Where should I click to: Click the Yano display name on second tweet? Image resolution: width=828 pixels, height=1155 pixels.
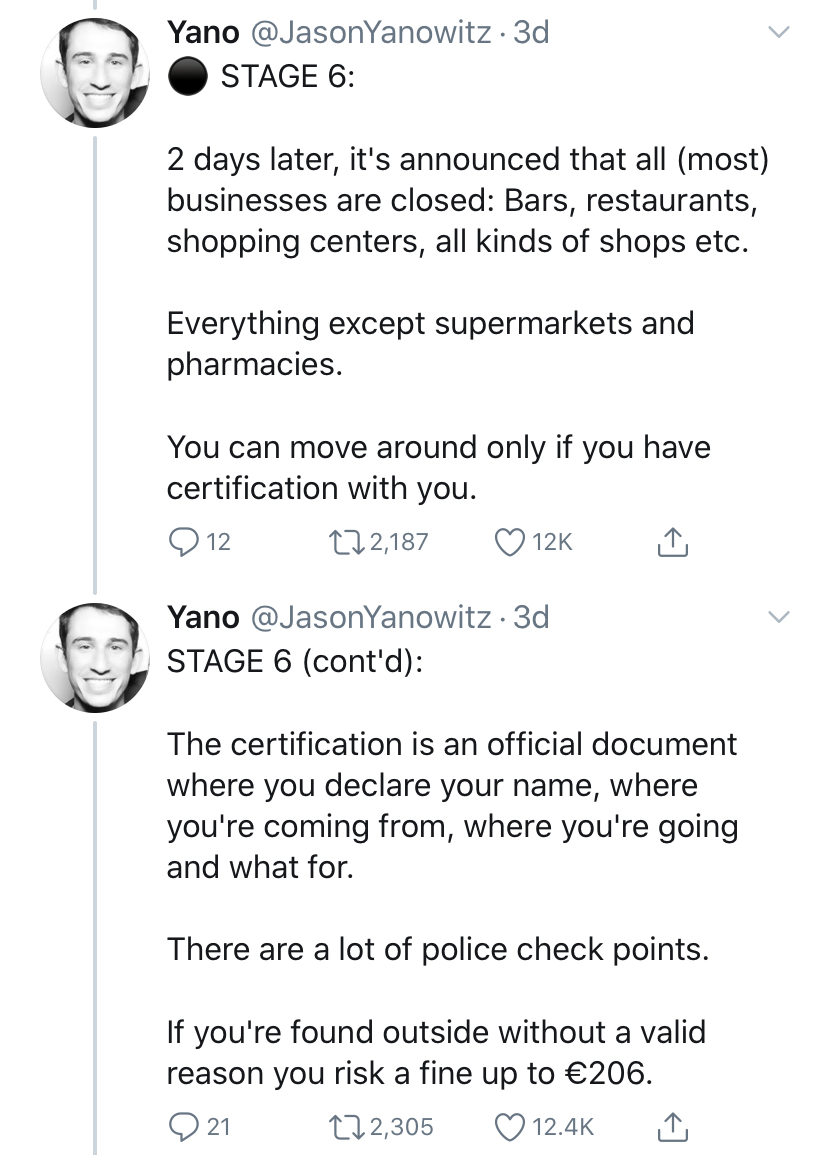tap(203, 617)
